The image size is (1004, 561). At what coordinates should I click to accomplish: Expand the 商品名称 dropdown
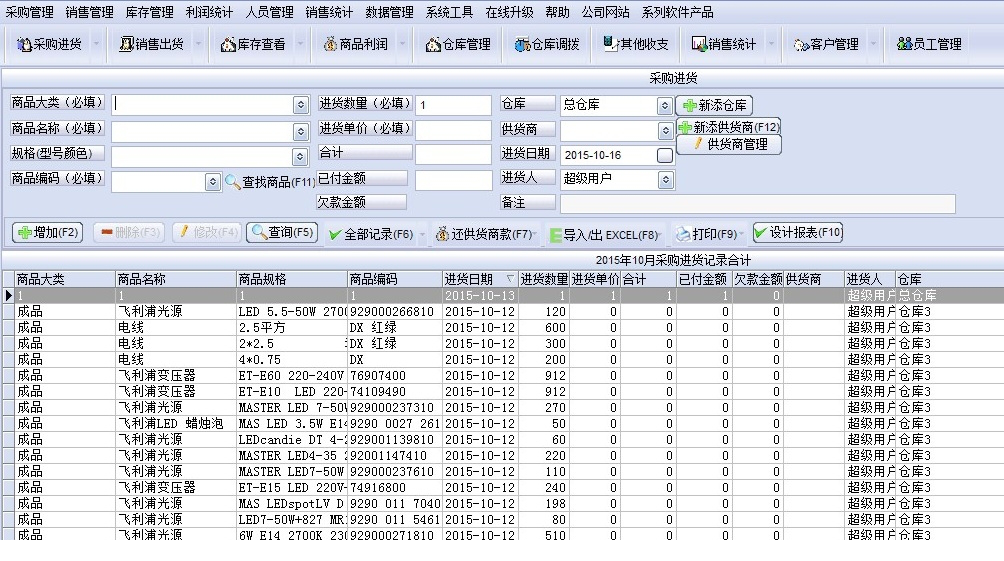pos(300,131)
